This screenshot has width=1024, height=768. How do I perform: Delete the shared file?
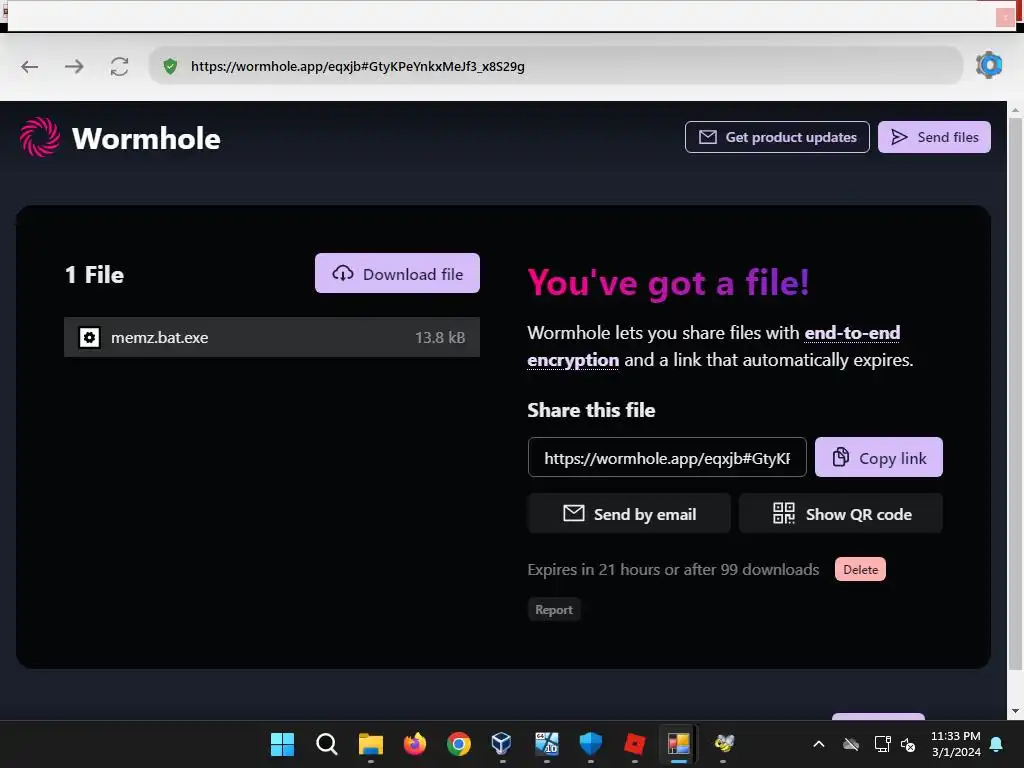pos(860,569)
